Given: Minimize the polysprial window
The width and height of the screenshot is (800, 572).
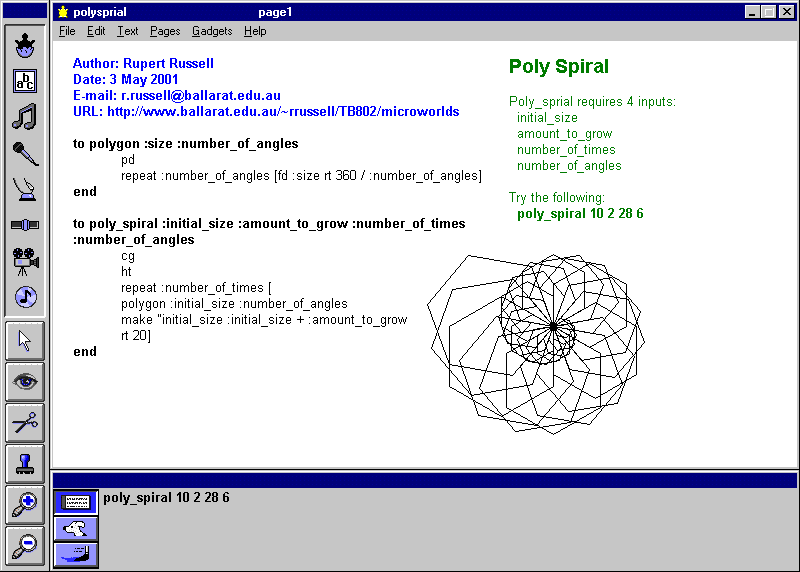Looking at the screenshot, I should (x=752, y=12).
